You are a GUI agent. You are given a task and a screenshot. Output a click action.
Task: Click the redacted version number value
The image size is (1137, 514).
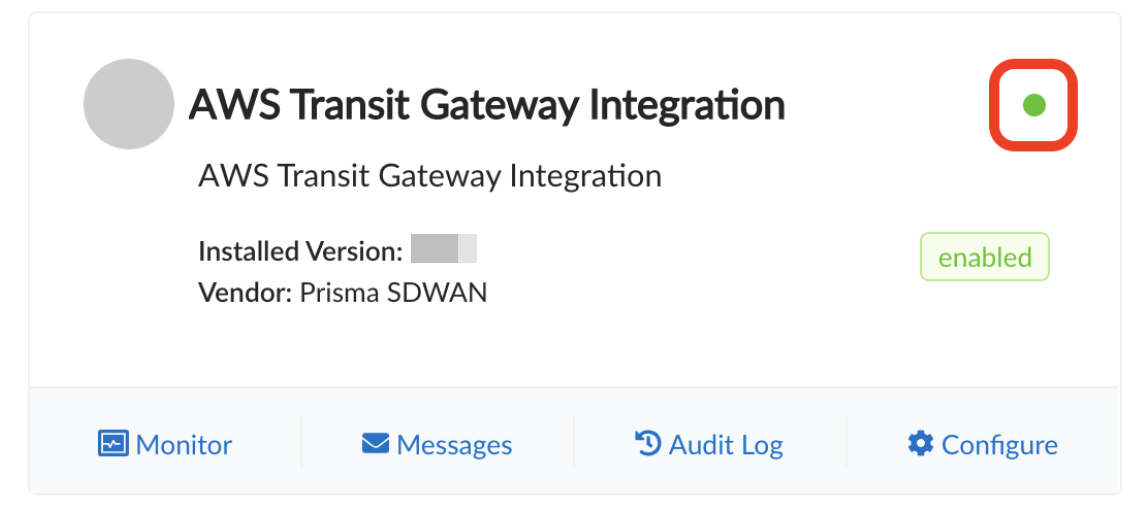[x=443, y=250]
